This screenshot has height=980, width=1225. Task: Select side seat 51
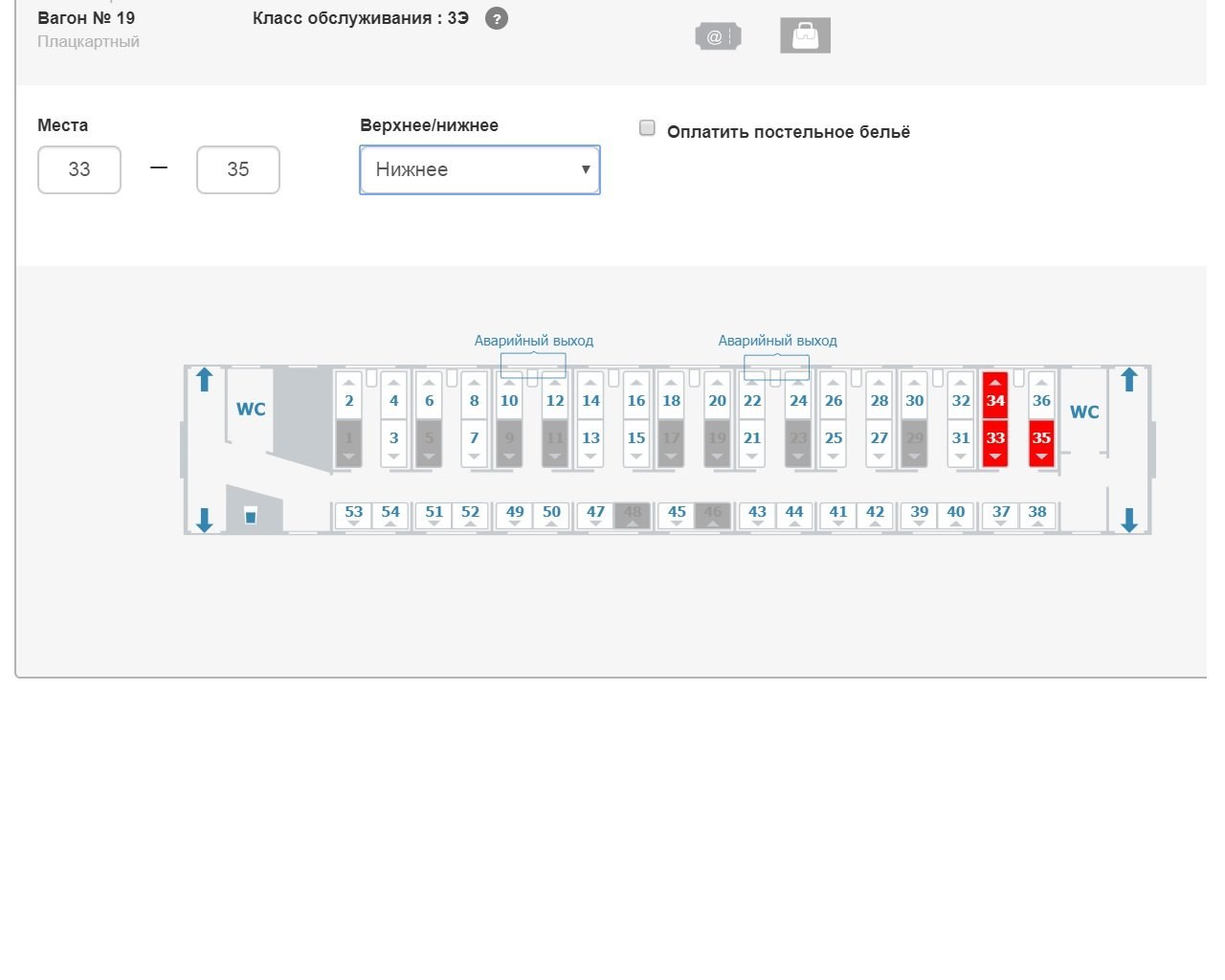[x=434, y=516]
